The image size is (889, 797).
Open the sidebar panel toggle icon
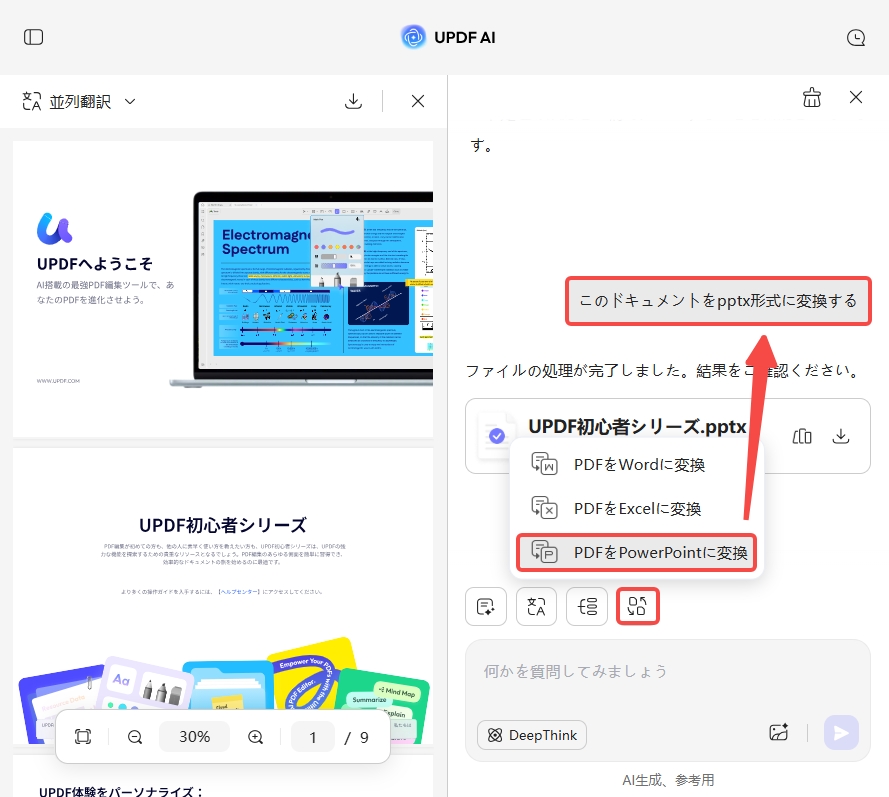(x=33, y=37)
